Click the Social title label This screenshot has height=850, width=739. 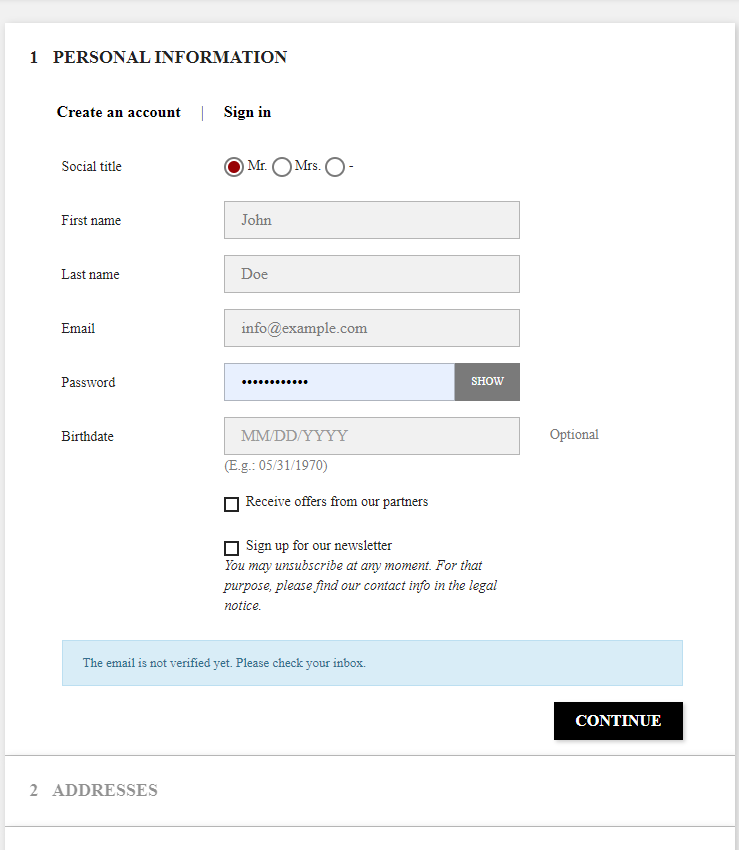91,167
